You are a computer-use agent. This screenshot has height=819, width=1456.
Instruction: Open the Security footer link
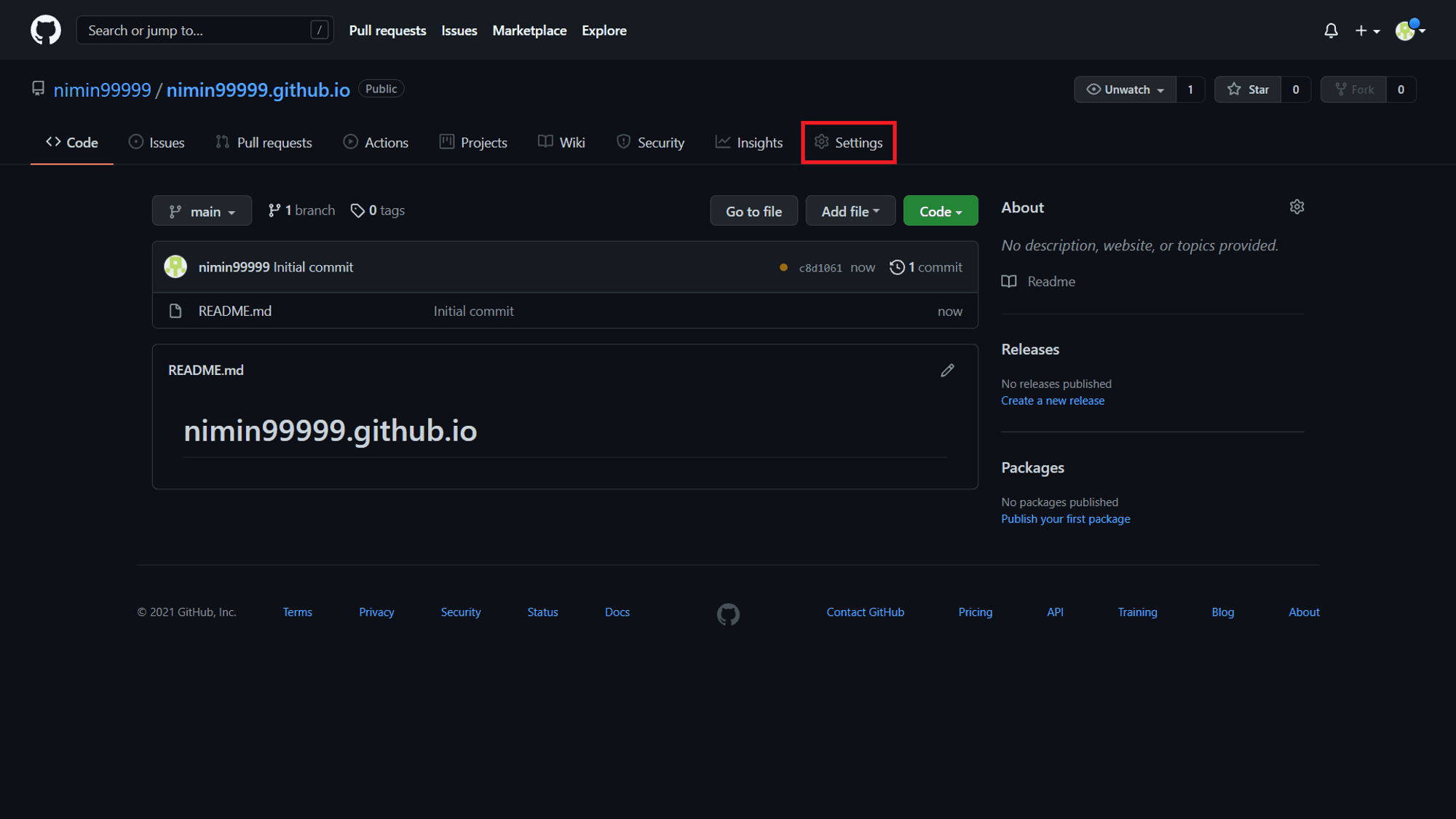click(460, 612)
